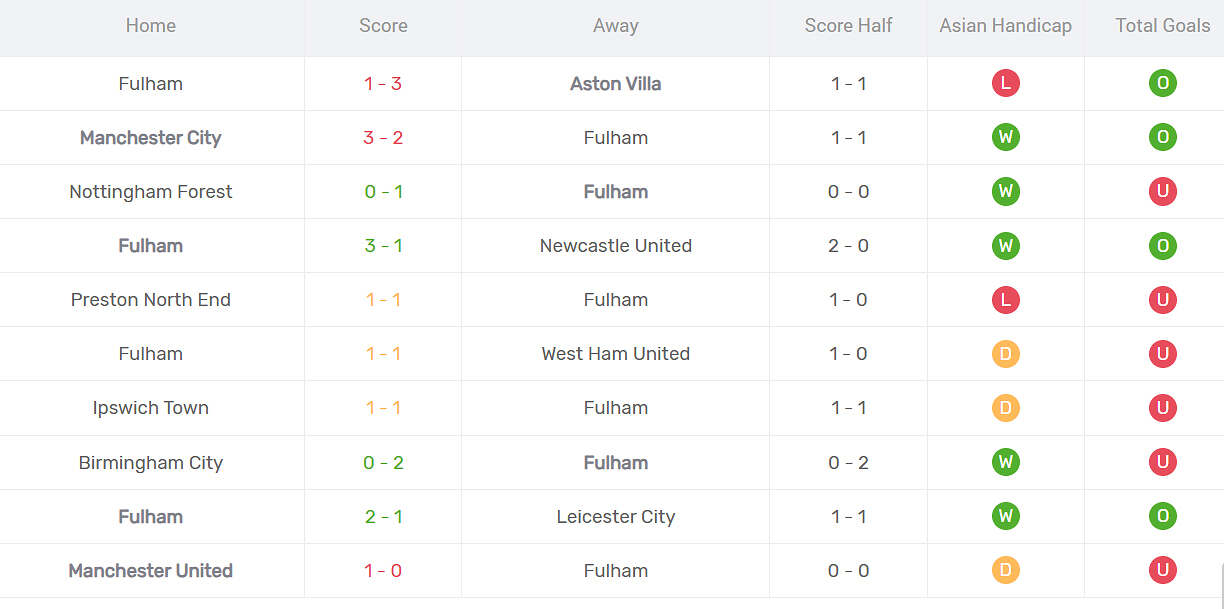Sort by the Home column header
Screen dimensions: 1224x609
pos(151,26)
